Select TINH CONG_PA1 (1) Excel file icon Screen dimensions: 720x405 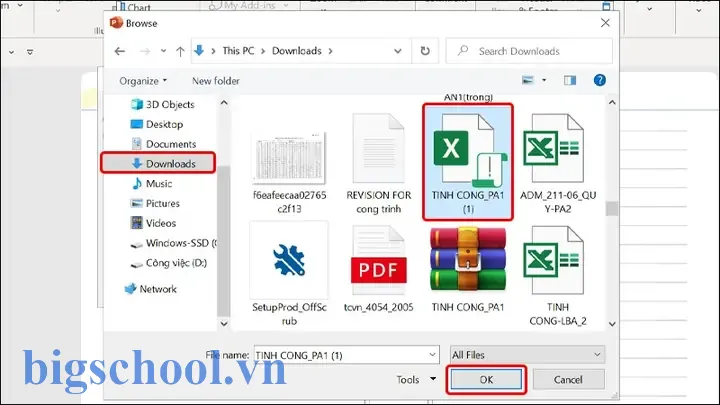(x=468, y=151)
